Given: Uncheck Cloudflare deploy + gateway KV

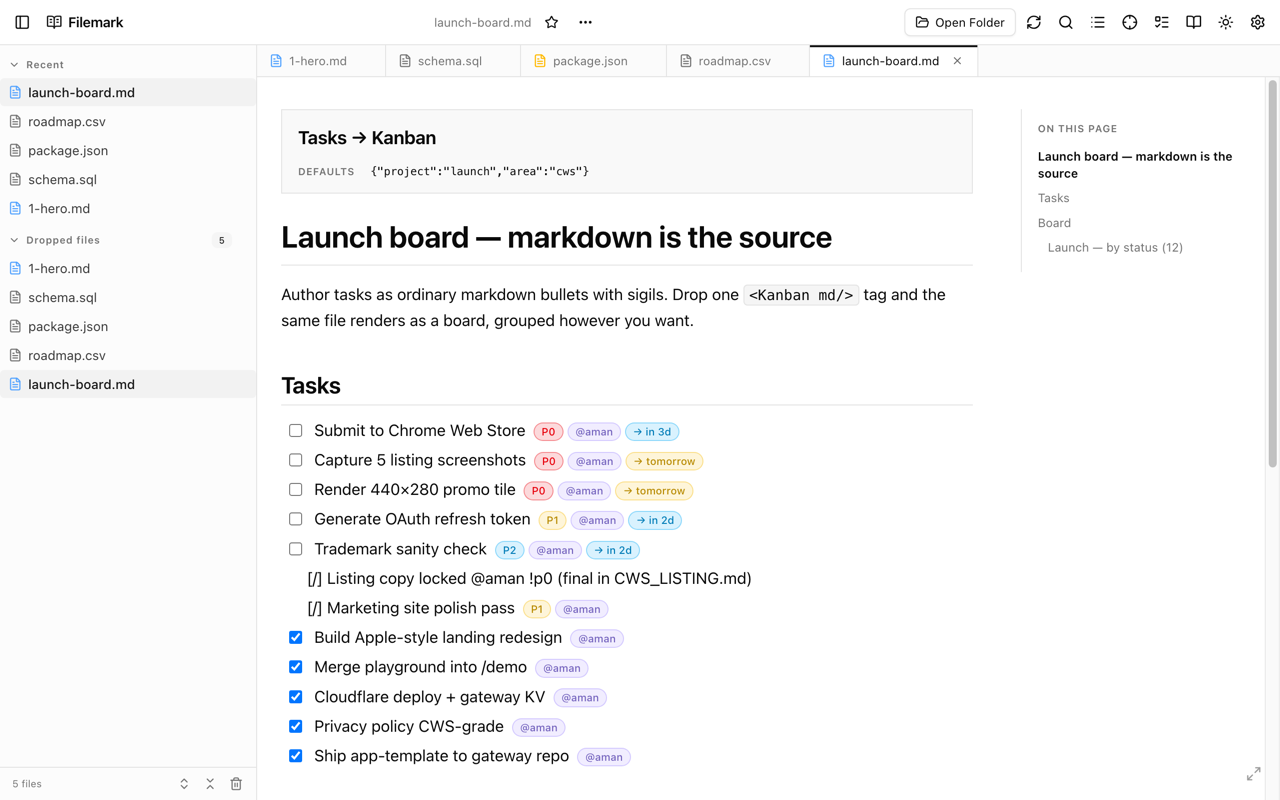Looking at the screenshot, I should pos(296,697).
